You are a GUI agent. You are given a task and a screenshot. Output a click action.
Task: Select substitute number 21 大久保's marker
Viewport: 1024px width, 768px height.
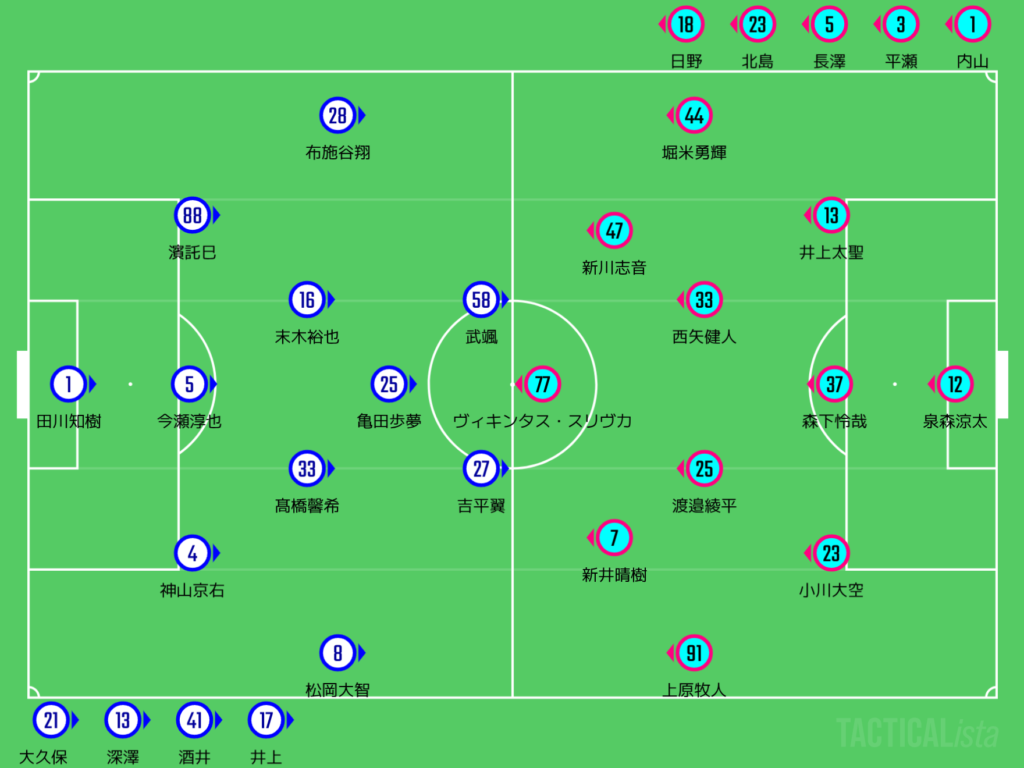click(50, 720)
